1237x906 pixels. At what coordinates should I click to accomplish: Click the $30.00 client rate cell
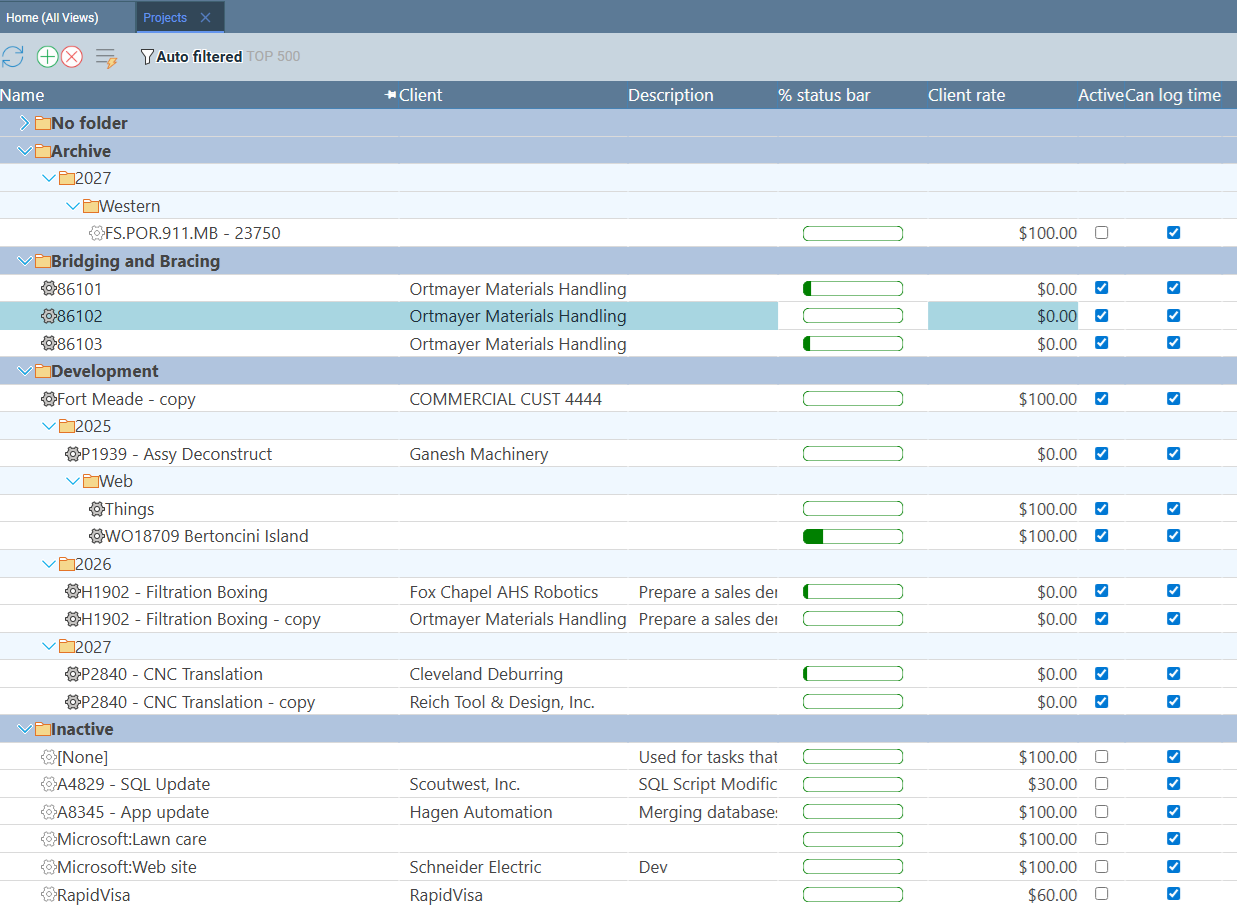coord(1002,784)
